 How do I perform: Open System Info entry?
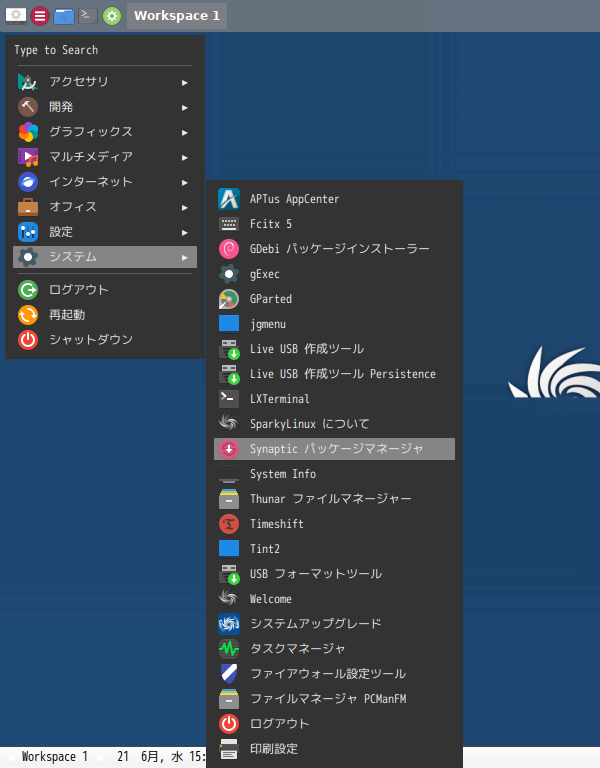pyautogui.click(x=335, y=474)
